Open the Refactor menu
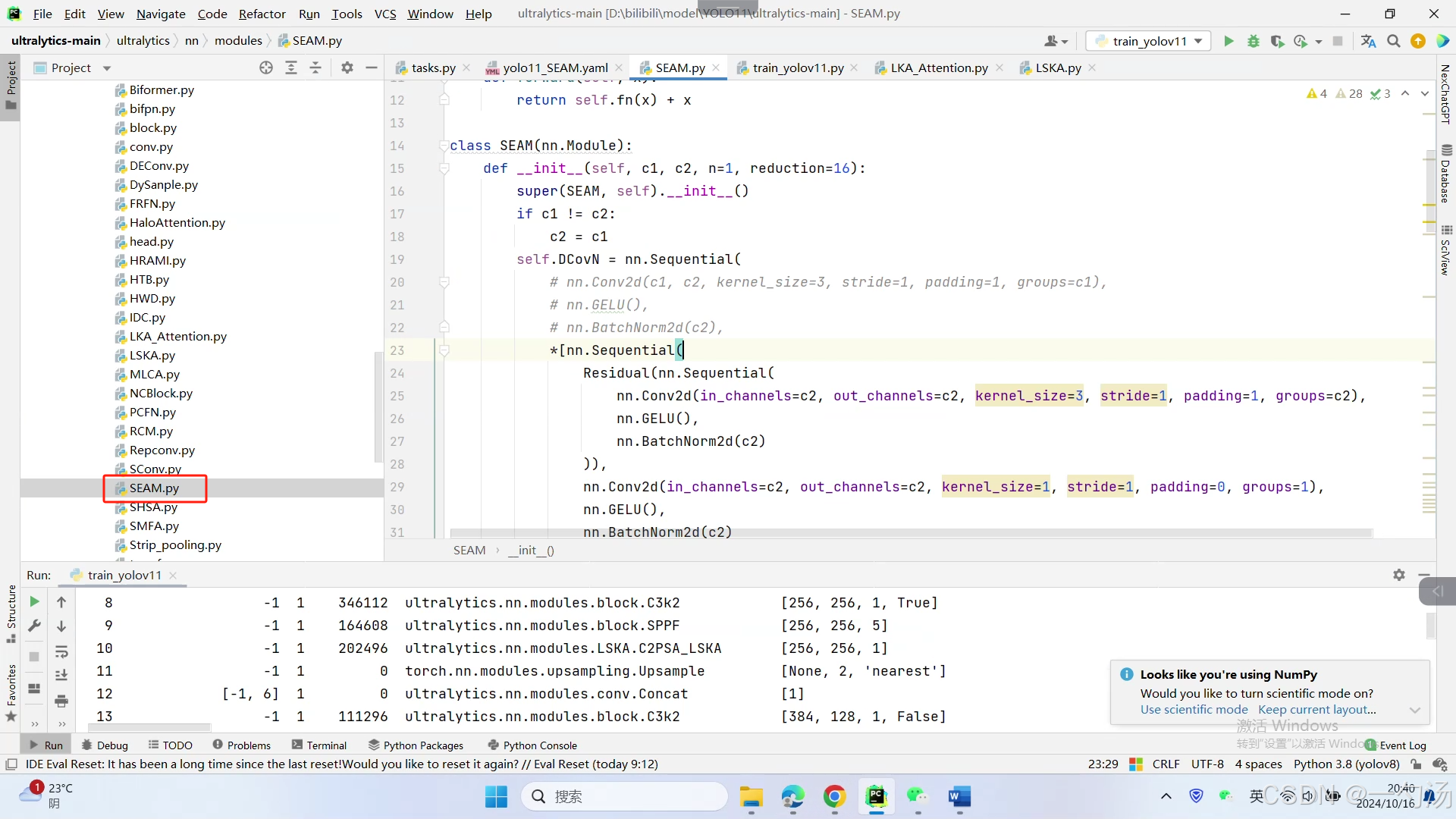The height and width of the screenshot is (819, 1456). click(262, 14)
